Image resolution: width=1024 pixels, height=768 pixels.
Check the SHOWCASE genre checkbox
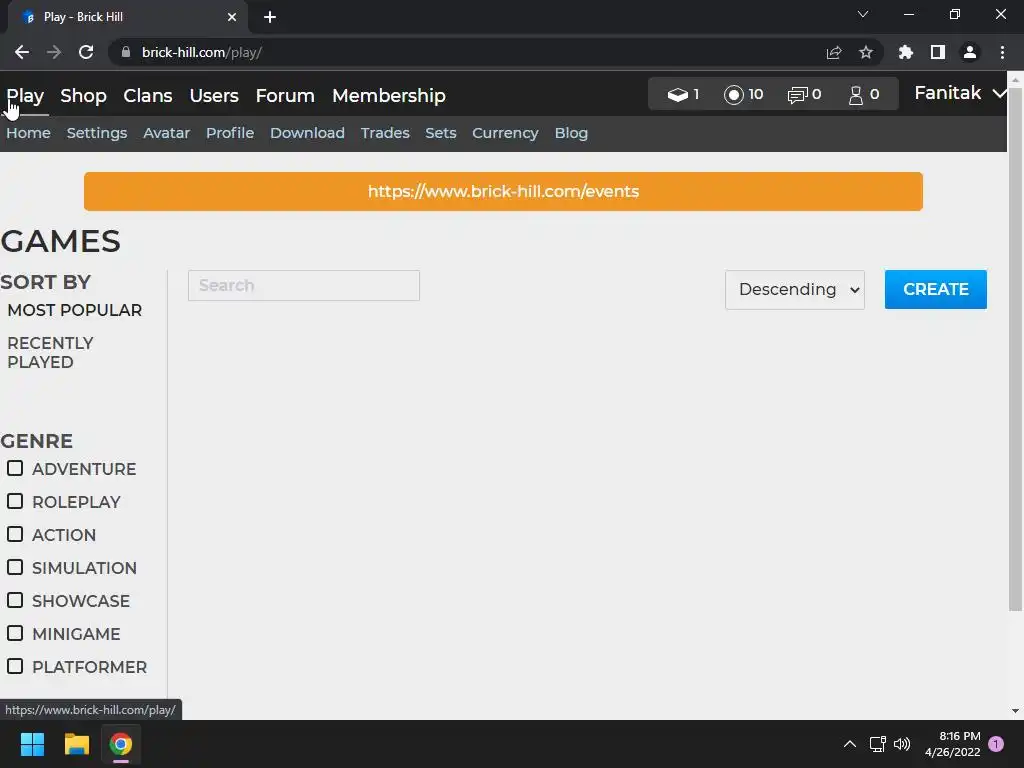(x=15, y=600)
